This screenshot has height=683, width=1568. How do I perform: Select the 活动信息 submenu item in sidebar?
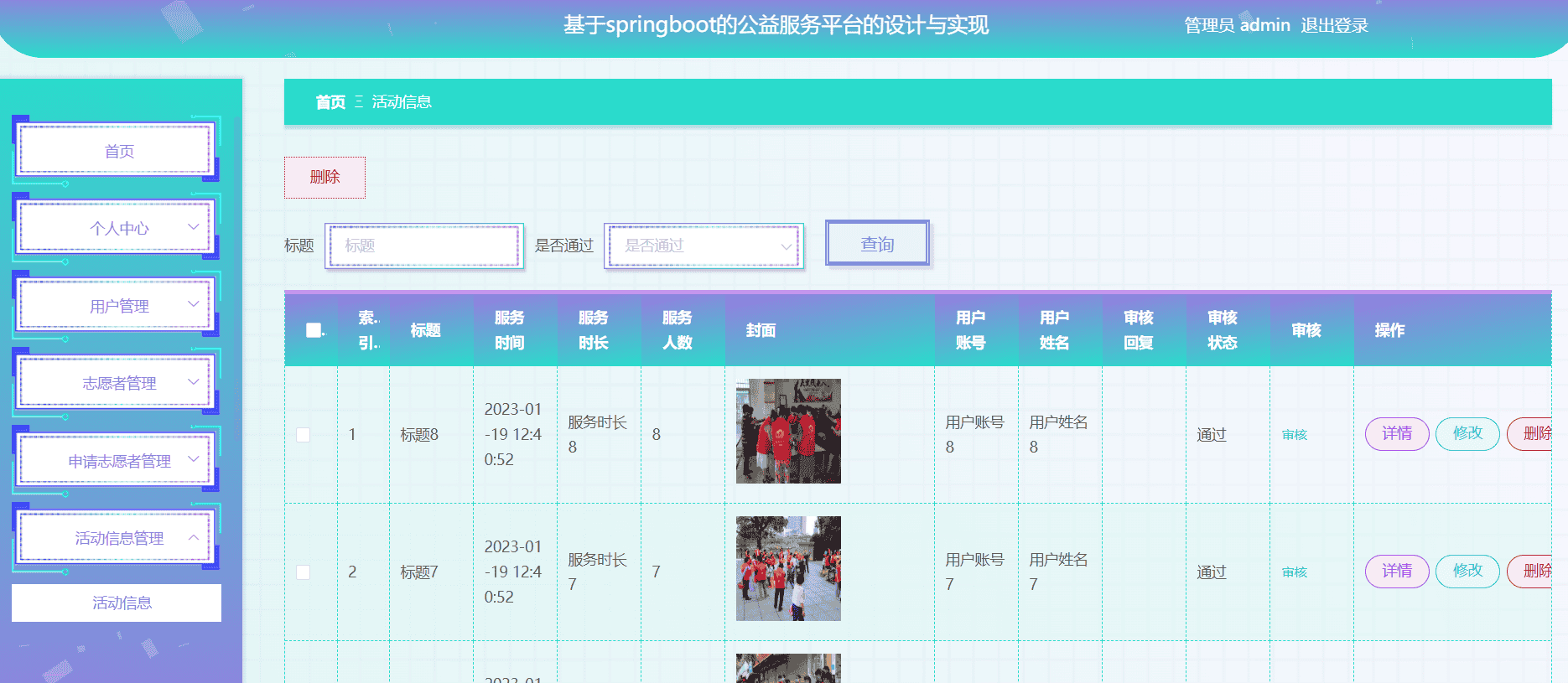pyautogui.click(x=117, y=603)
